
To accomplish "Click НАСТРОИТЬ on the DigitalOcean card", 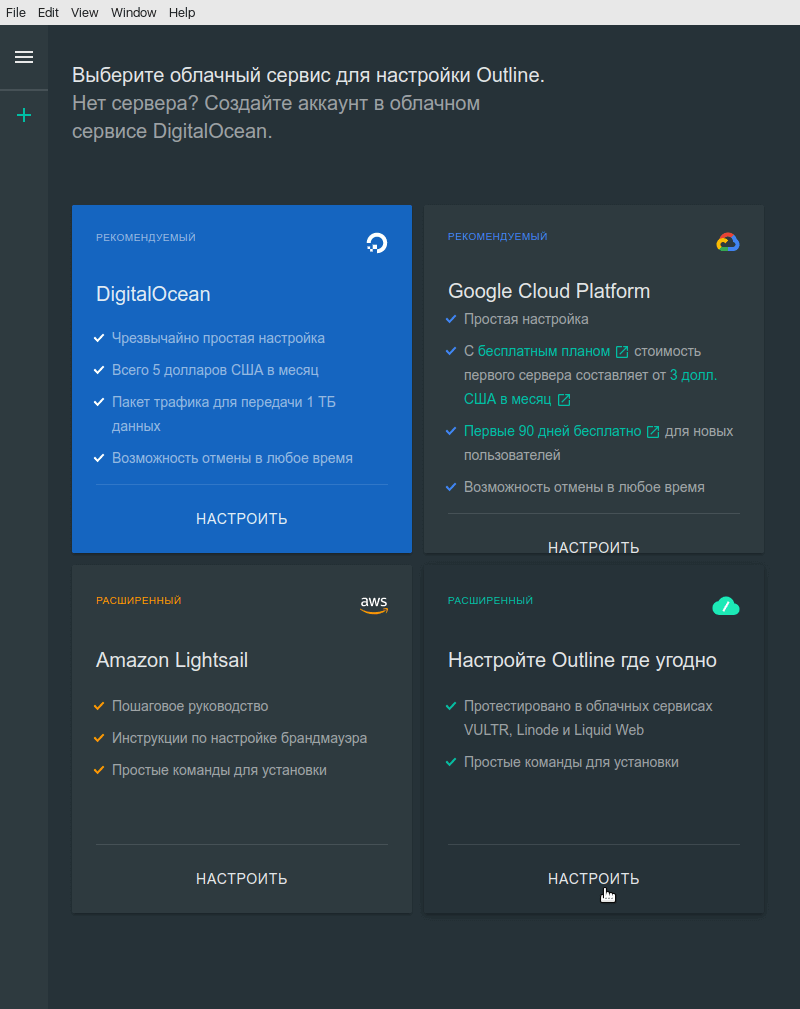I will coord(242,519).
